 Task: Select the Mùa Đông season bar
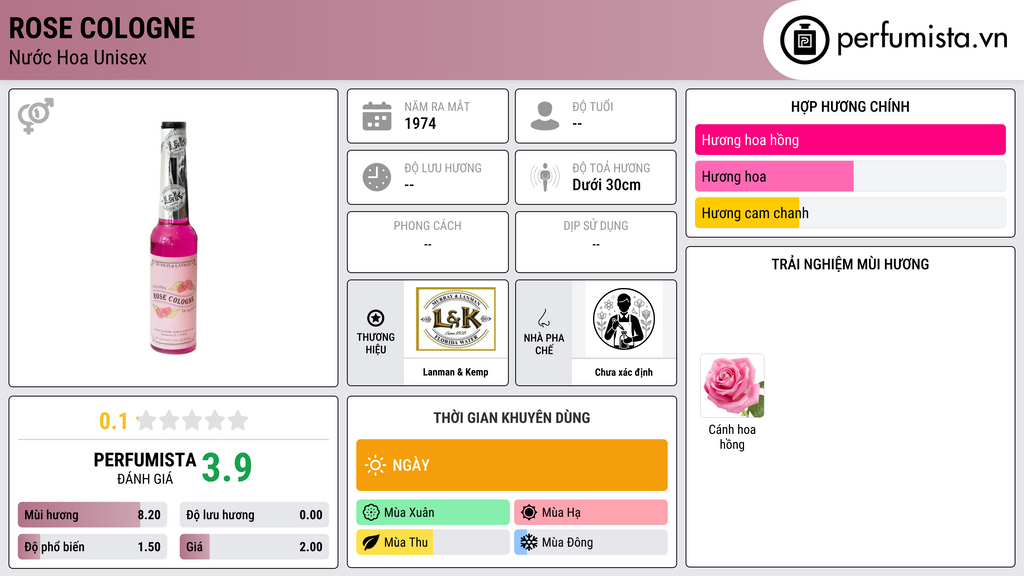[591, 542]
